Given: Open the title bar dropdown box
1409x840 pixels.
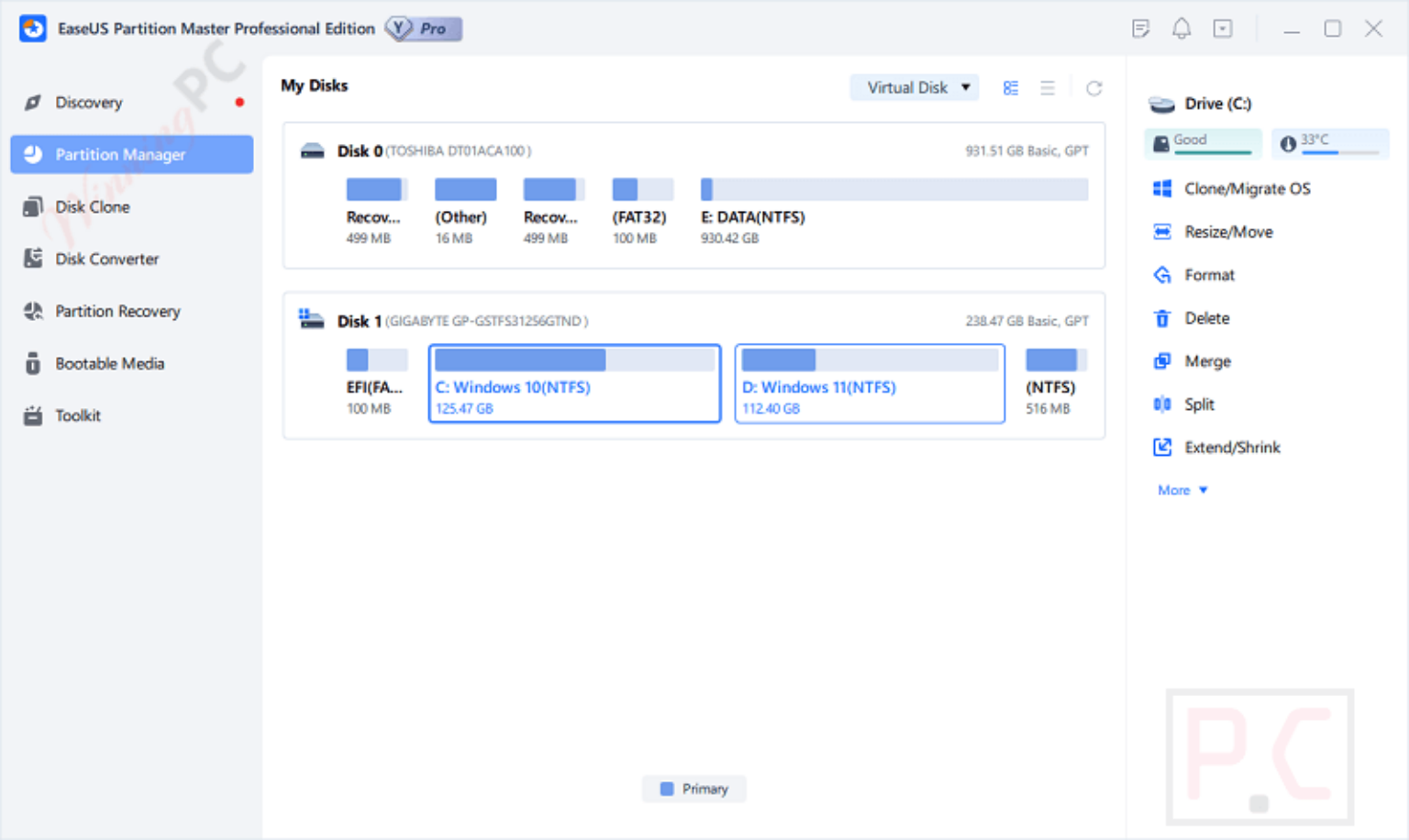Looking at the screenshot, I should click(x=1223, y=28).
